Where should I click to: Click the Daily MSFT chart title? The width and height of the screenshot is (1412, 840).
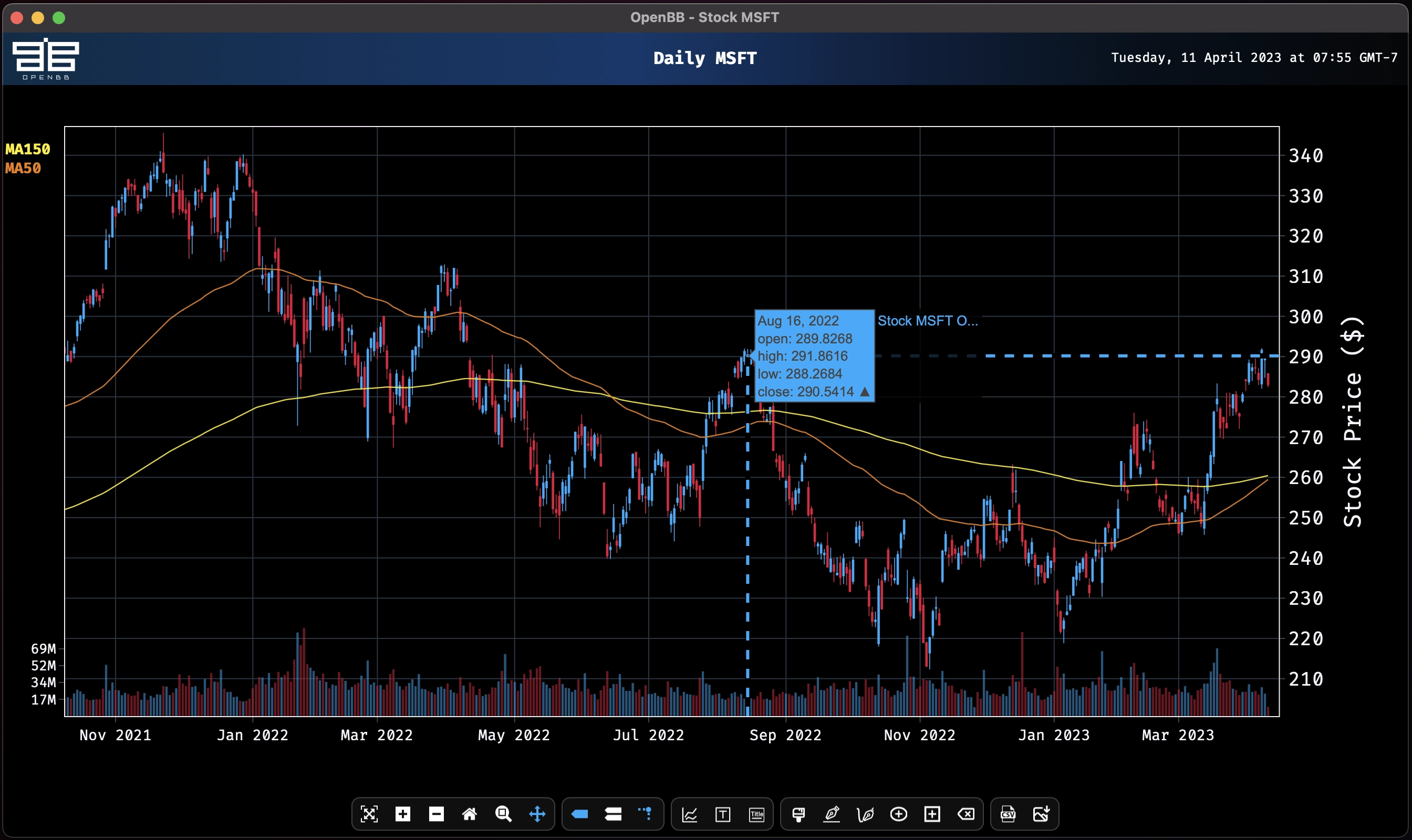click(705, 58)
